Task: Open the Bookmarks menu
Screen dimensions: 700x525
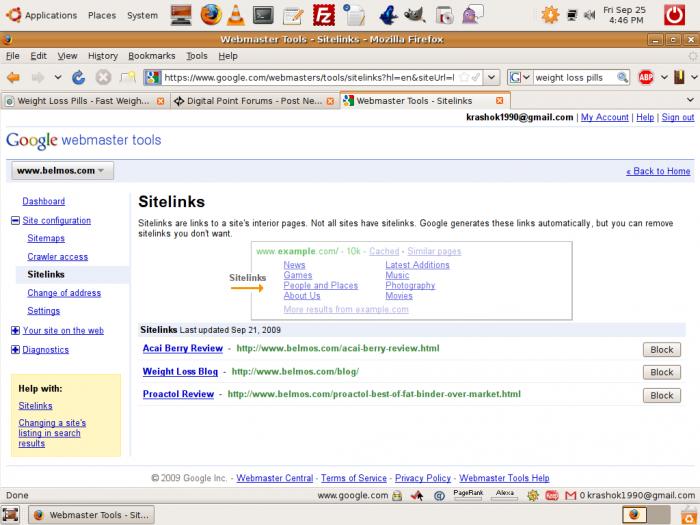Action: (x=151, y=56)
